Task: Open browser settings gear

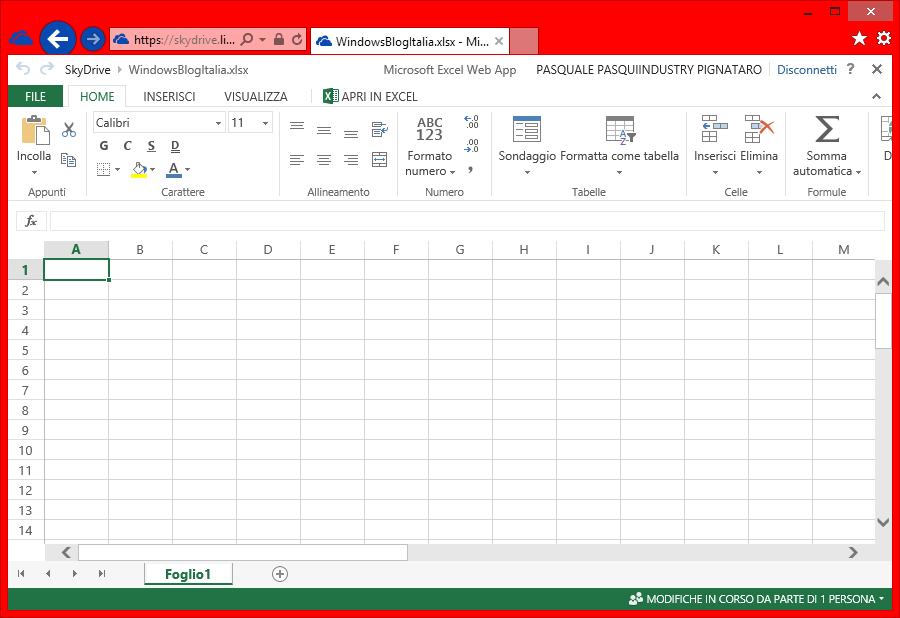Action: [x=884, y=38]
